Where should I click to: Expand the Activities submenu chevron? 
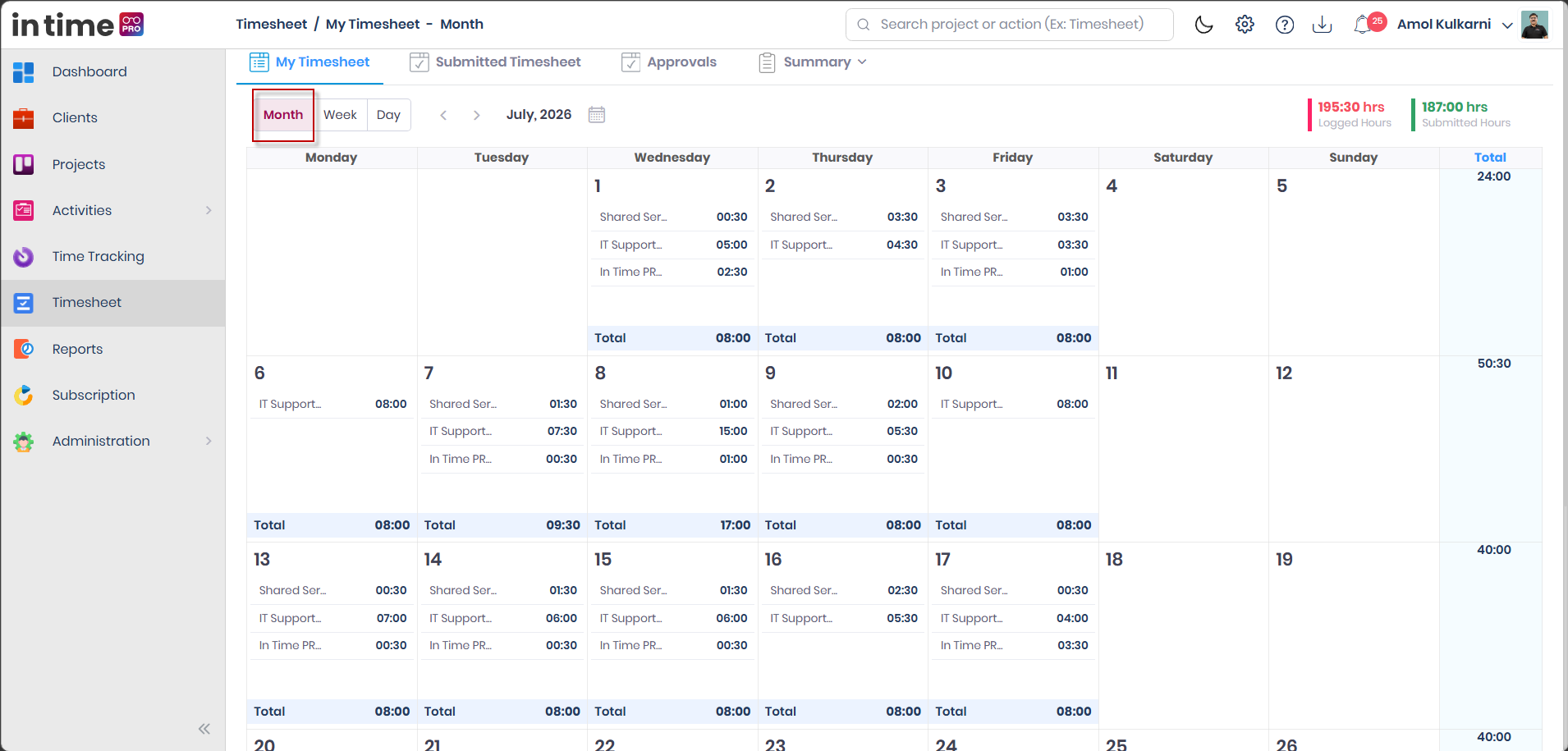pos(209,210)
